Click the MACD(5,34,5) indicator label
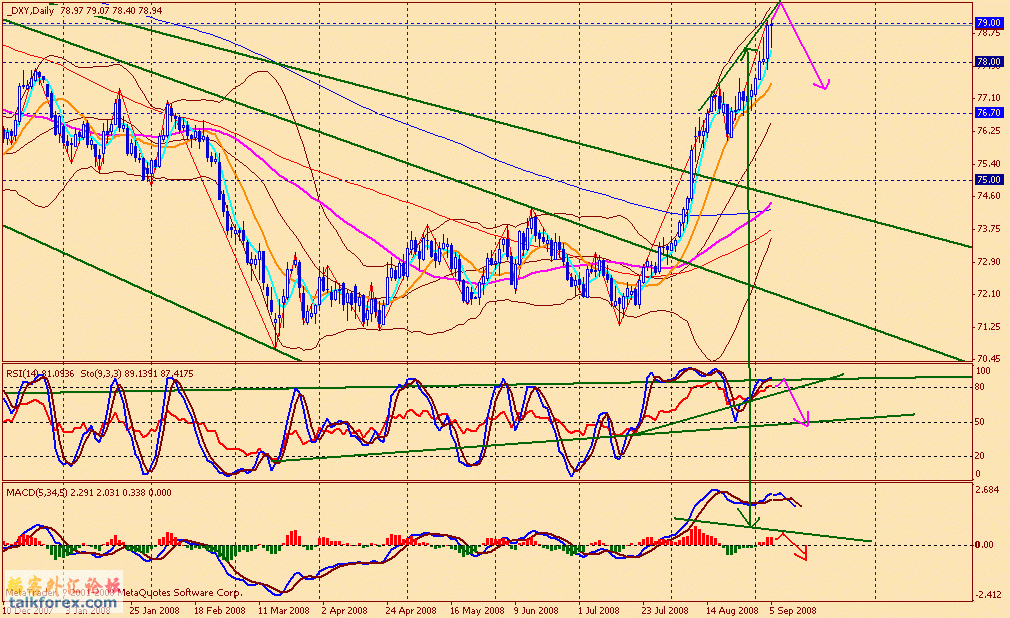The height and width of the screenshot is (618, 1010). (x=89, y=493)
